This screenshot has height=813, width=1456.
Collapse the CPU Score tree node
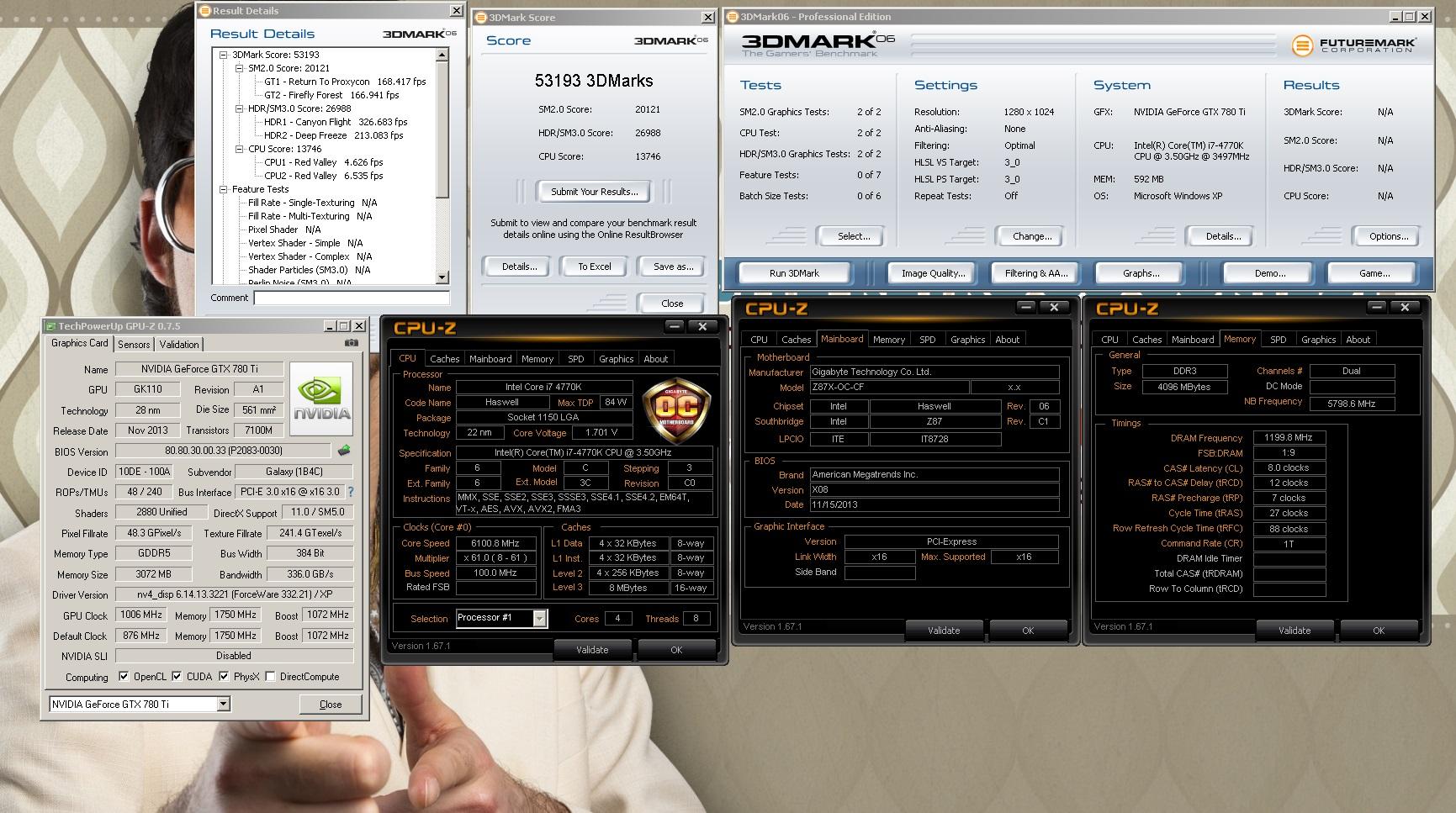(x=240, y=149)
